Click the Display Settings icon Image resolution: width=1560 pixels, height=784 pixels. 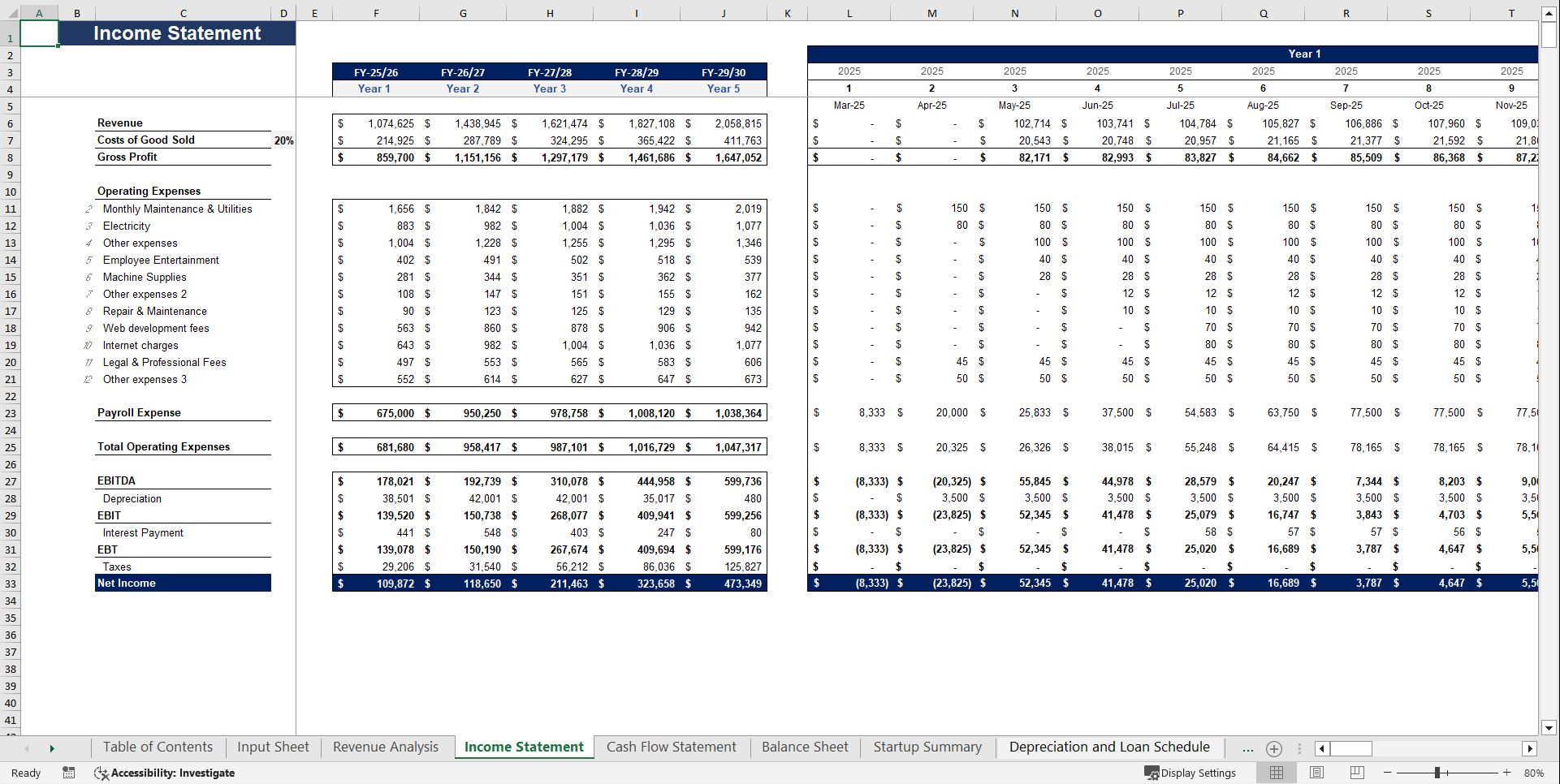(1190, 773)
